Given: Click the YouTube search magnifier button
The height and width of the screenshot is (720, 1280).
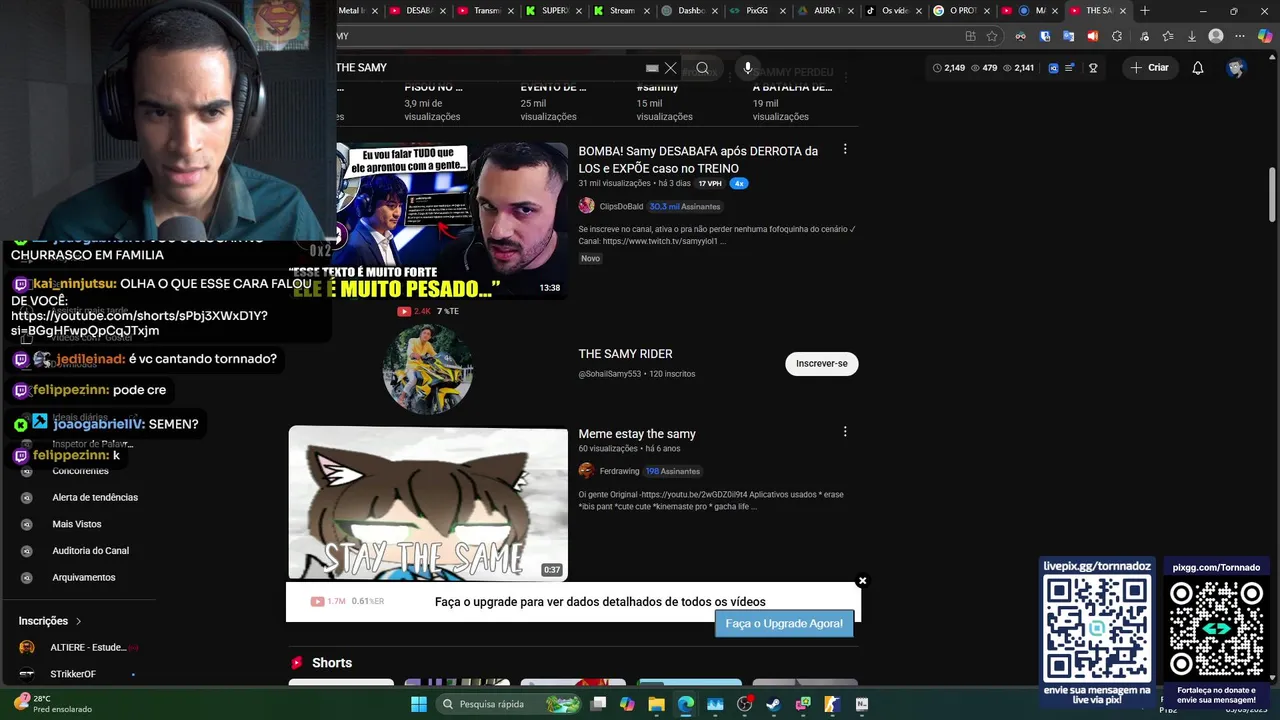Looking at the screenshot, I should coord(702,68).
